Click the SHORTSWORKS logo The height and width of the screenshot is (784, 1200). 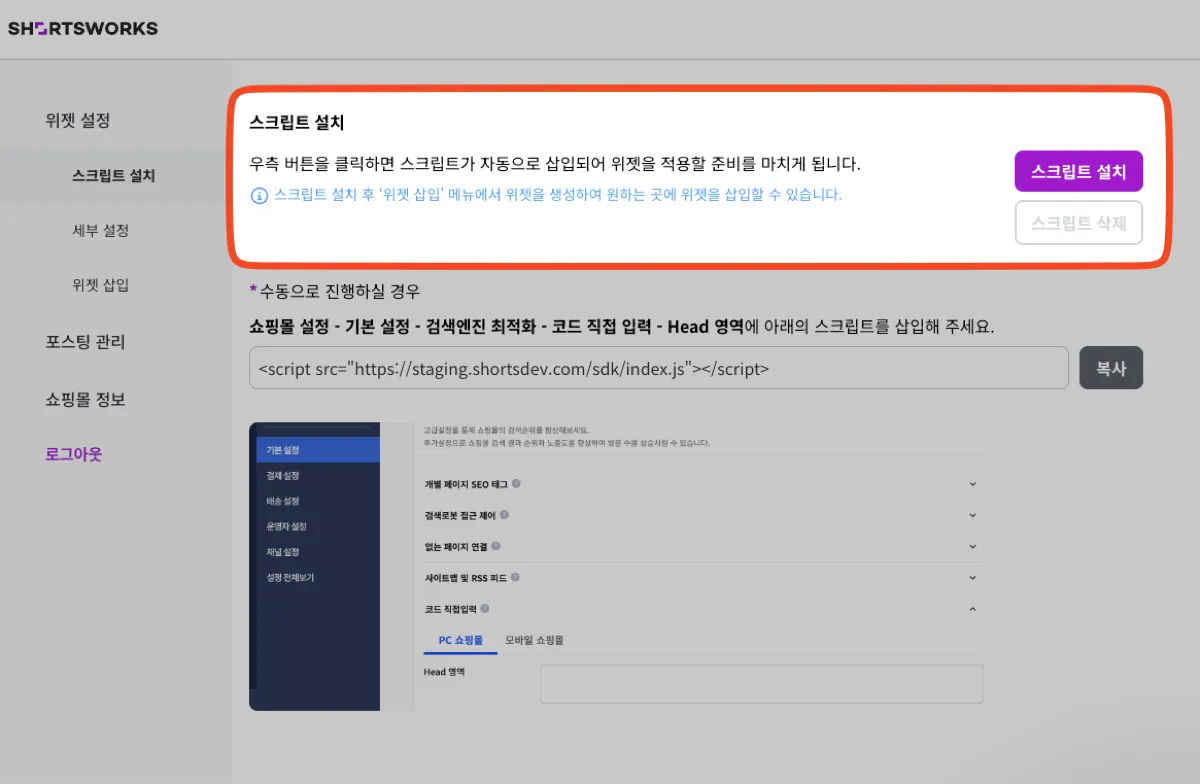(83, 29)
